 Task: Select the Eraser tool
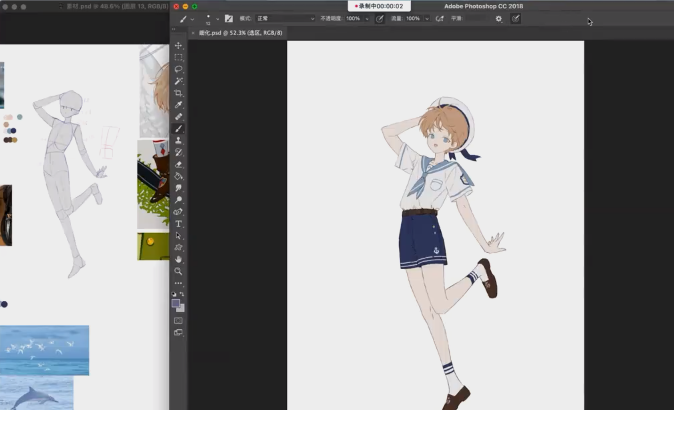click(x=178, y=164)
